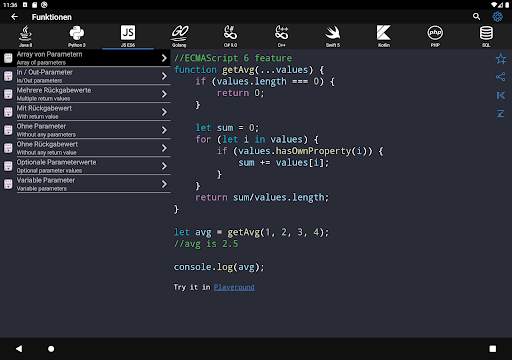The image size is (512, 360).
Task: Click the '//ECMAScript 6 feature' comment line
Action: click(x=233, y=58)
